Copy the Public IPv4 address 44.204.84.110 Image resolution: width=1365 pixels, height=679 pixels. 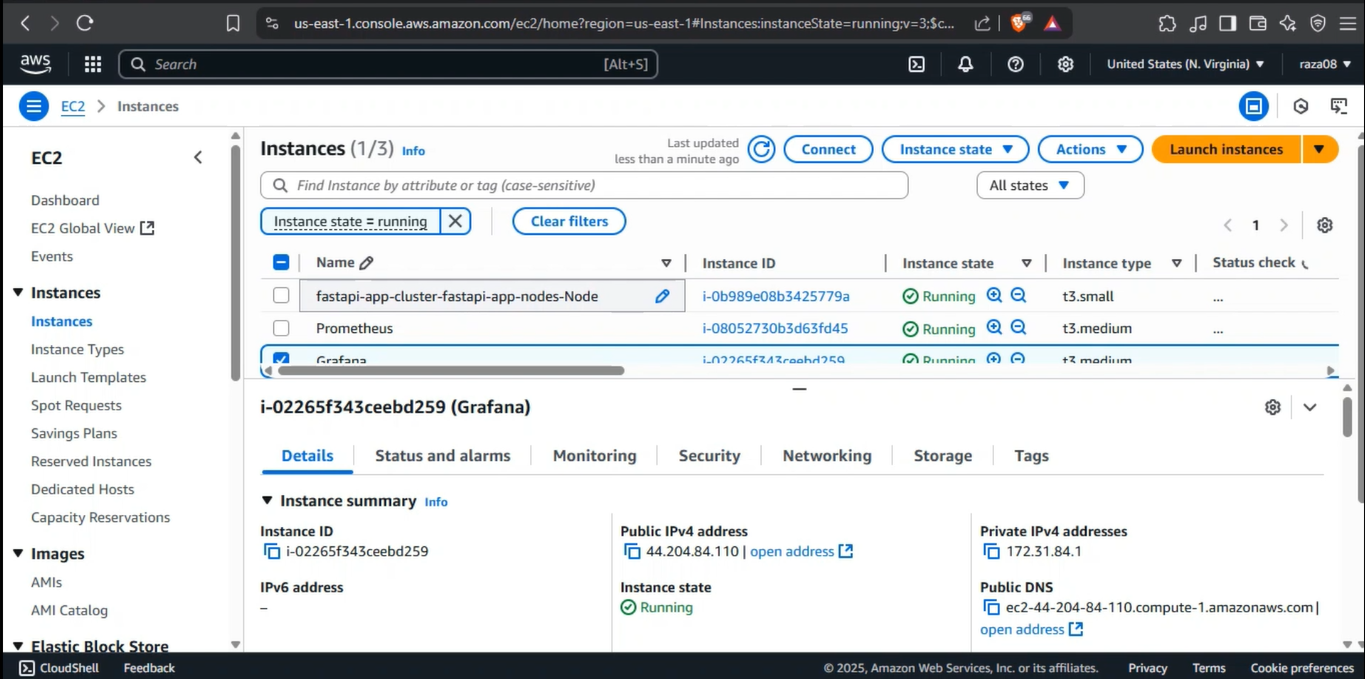632,552
